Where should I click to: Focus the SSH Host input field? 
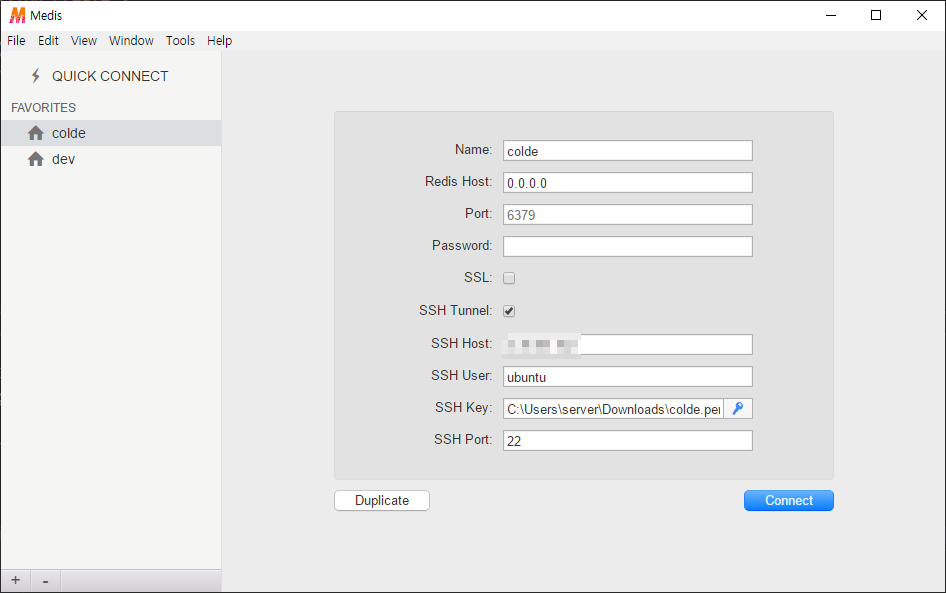click(x=627, y=344)
